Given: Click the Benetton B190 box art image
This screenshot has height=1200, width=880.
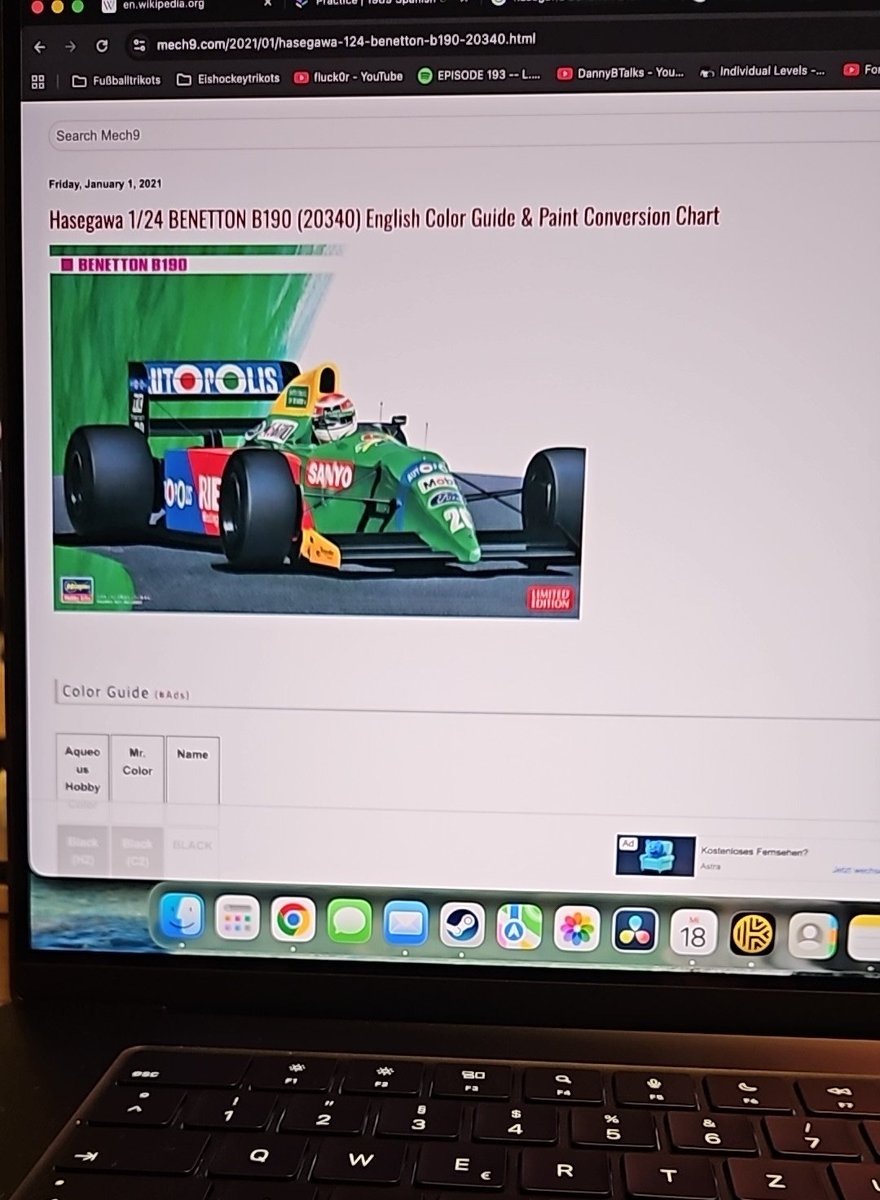Looking at the screenshot, I should (316, 431).
